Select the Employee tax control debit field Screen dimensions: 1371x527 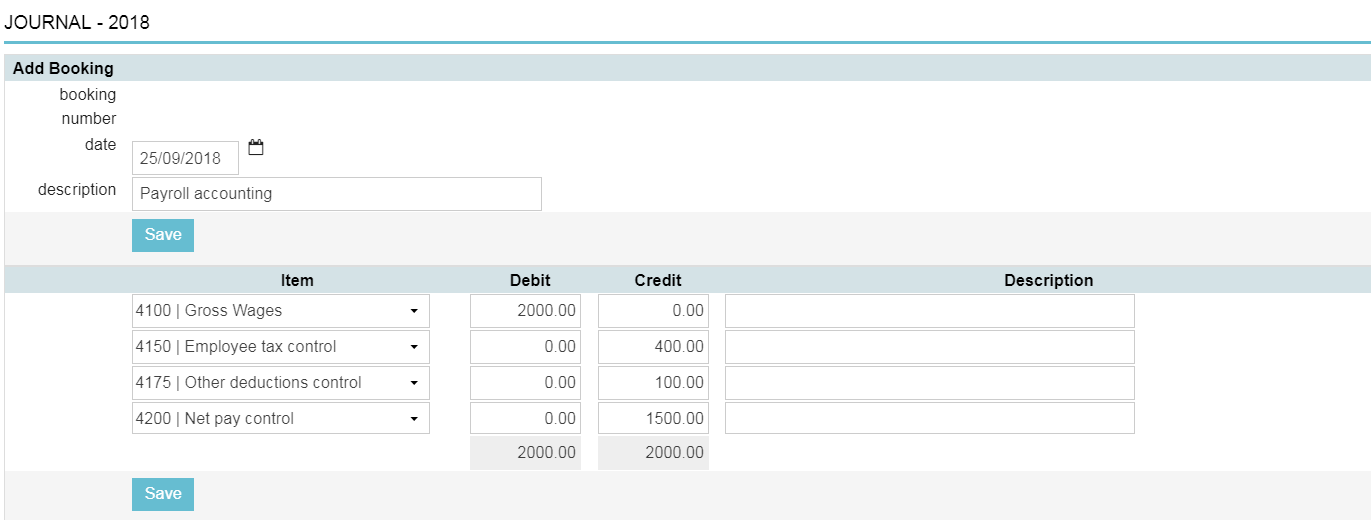click(x=525, y=347)
